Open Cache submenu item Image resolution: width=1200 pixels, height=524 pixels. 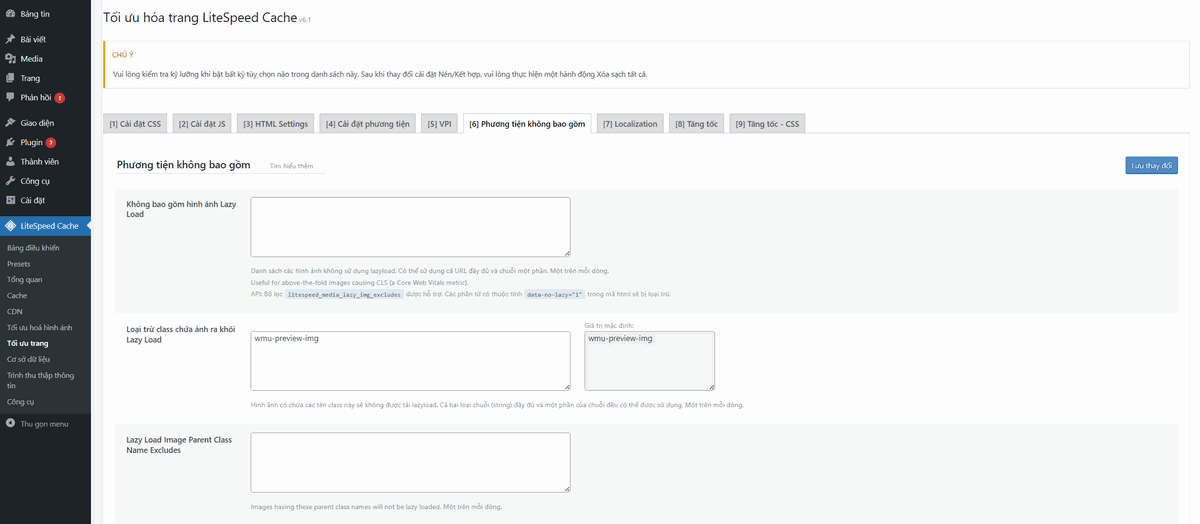17,296
